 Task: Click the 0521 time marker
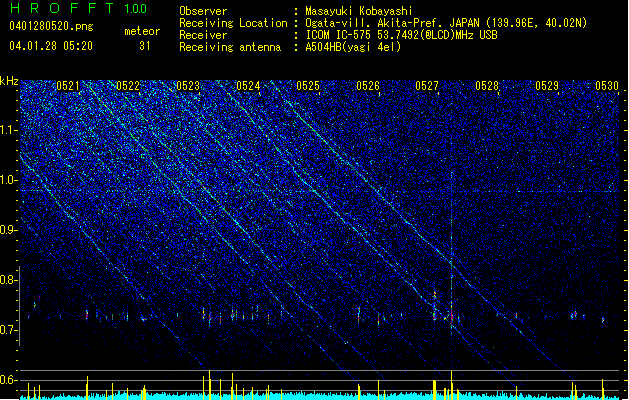[68, 86]
